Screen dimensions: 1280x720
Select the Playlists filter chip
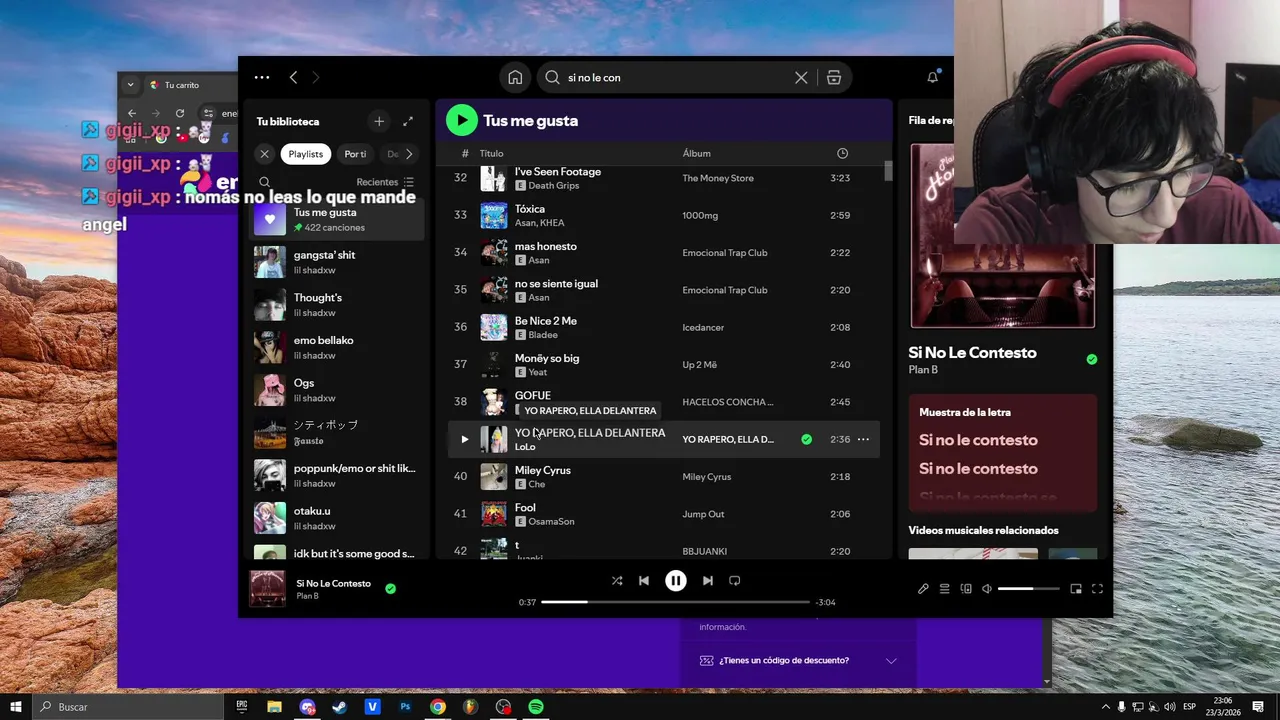coord(306,154)
